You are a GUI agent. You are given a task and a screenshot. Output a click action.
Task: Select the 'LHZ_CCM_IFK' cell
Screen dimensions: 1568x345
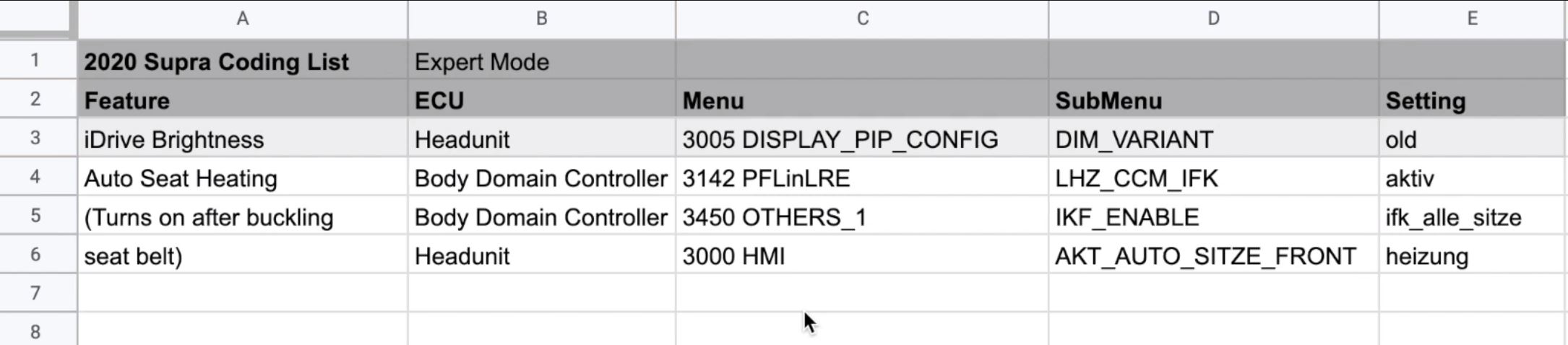point(1214,178)
